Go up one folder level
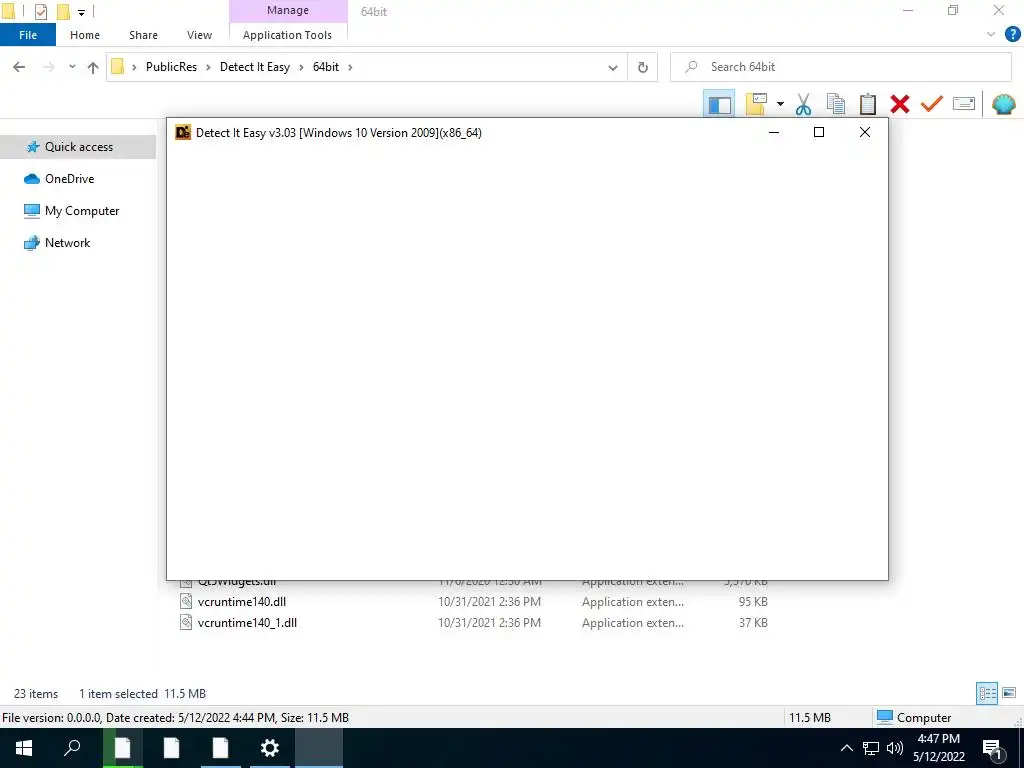Viewport: 1024px width, 768px height. 93,67
